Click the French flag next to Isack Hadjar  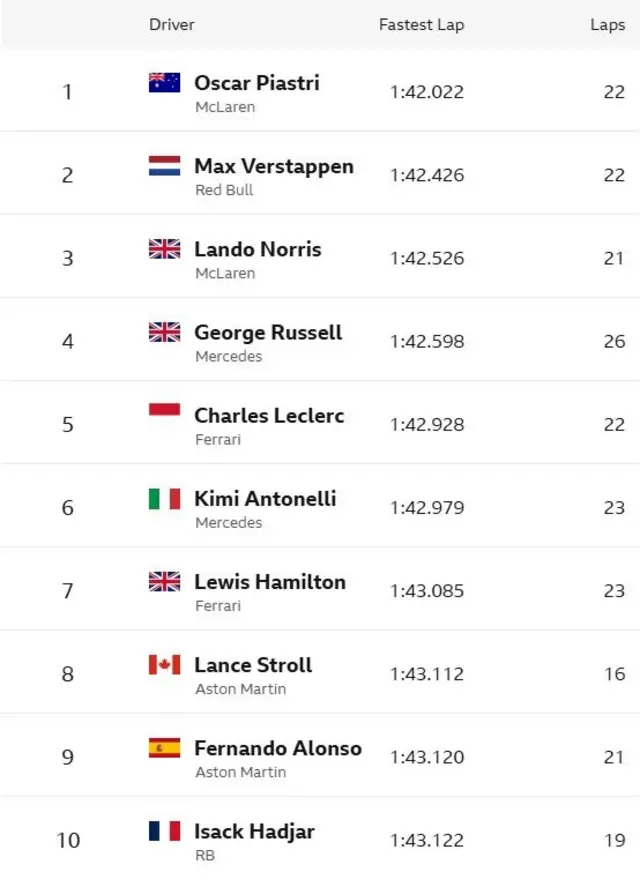pyautogui.click(x=164, y=831)
